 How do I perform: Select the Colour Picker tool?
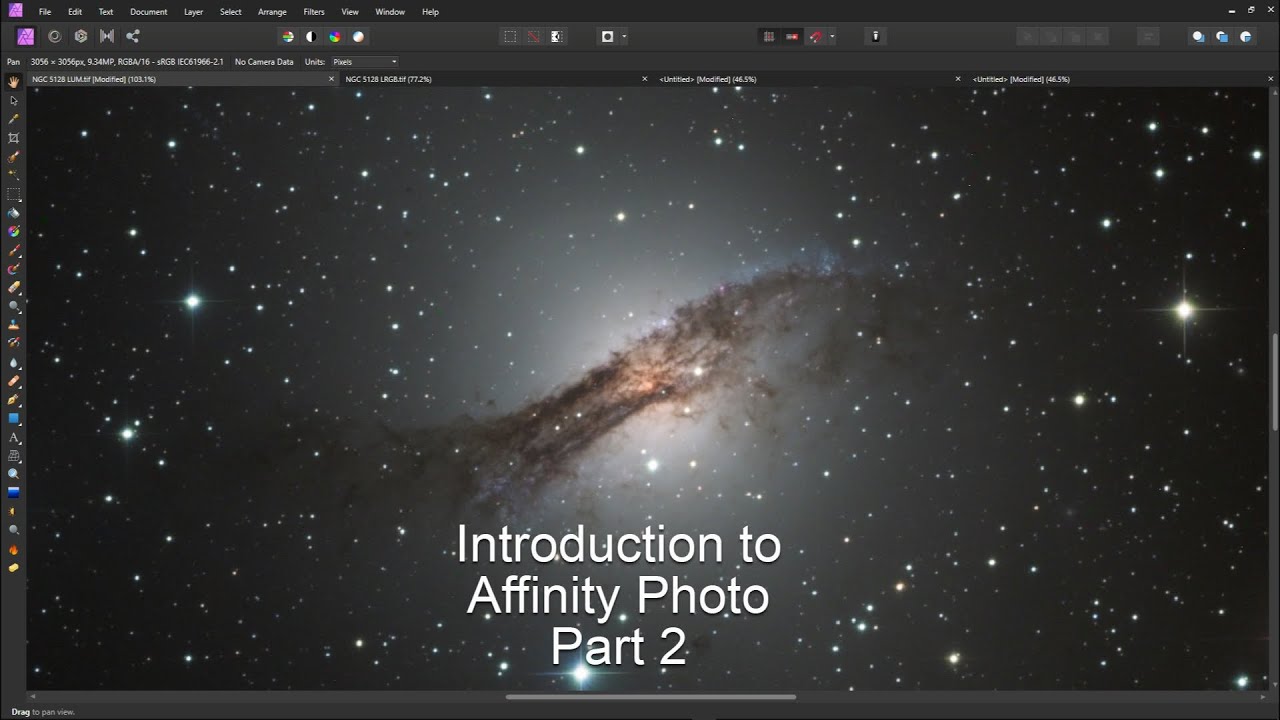14,119
